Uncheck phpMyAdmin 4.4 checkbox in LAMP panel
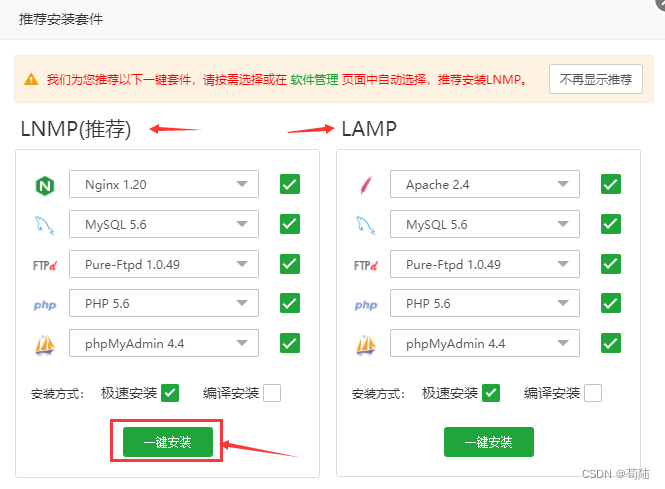 click(611, 343)
